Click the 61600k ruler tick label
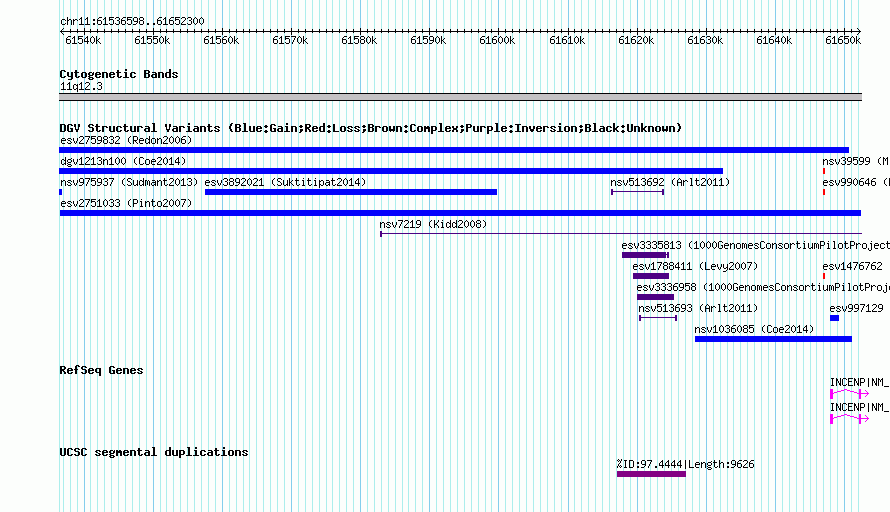Screen dimensions: 890x512 [x=497, y=40]
